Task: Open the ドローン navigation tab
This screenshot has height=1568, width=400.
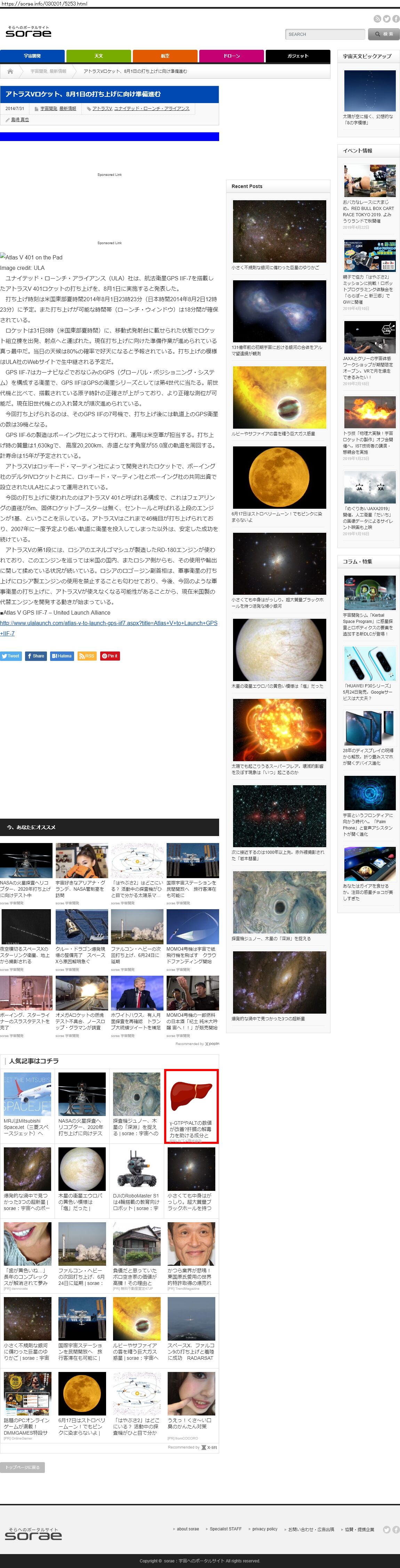Action: pyautogui.click(x=232, y=56)
